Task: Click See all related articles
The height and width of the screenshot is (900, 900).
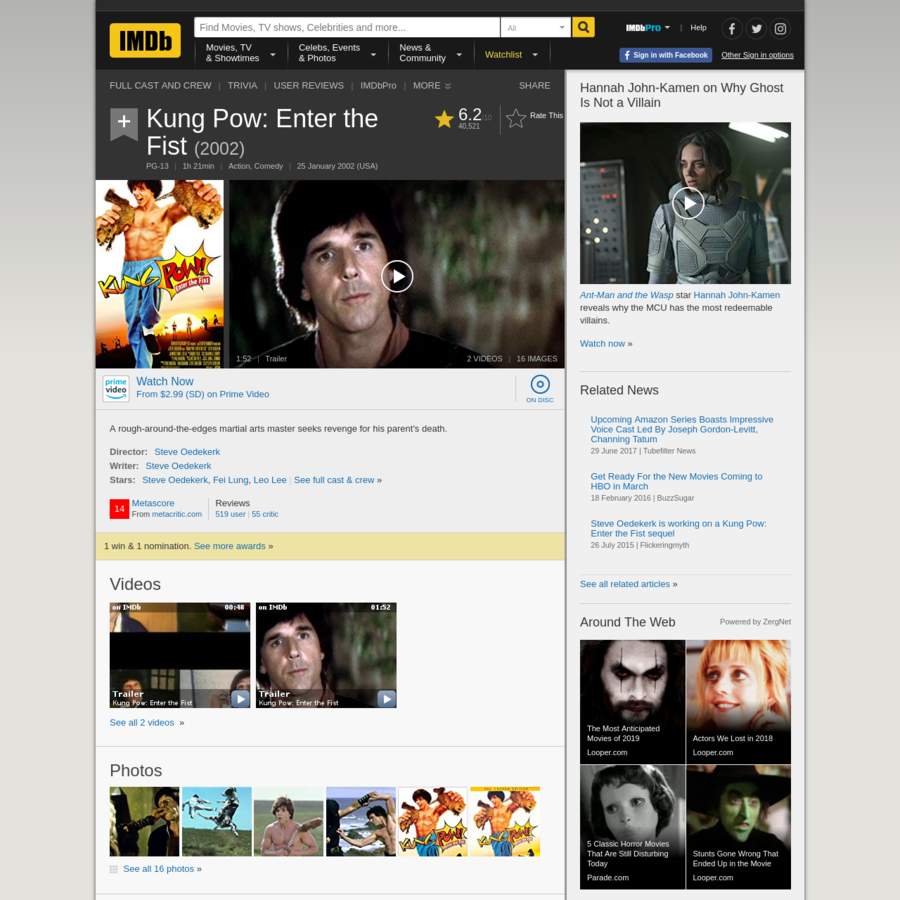Action: [x=624, y=584]
